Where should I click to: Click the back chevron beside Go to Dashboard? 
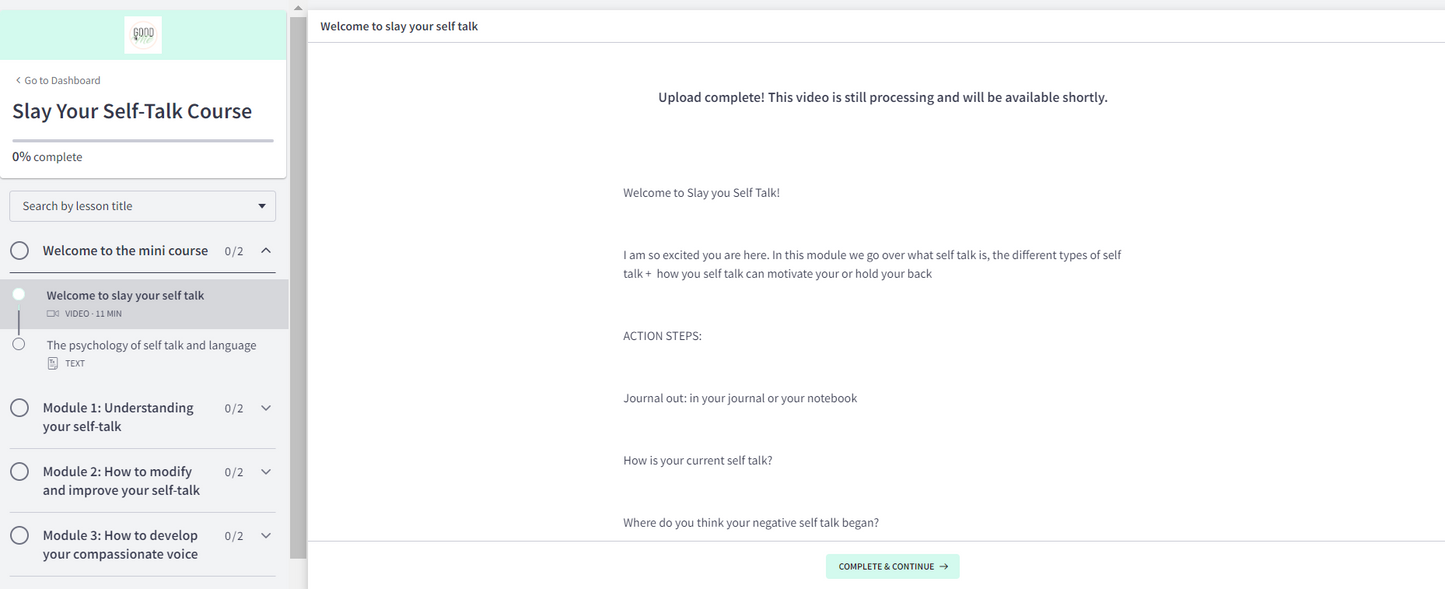18,81
